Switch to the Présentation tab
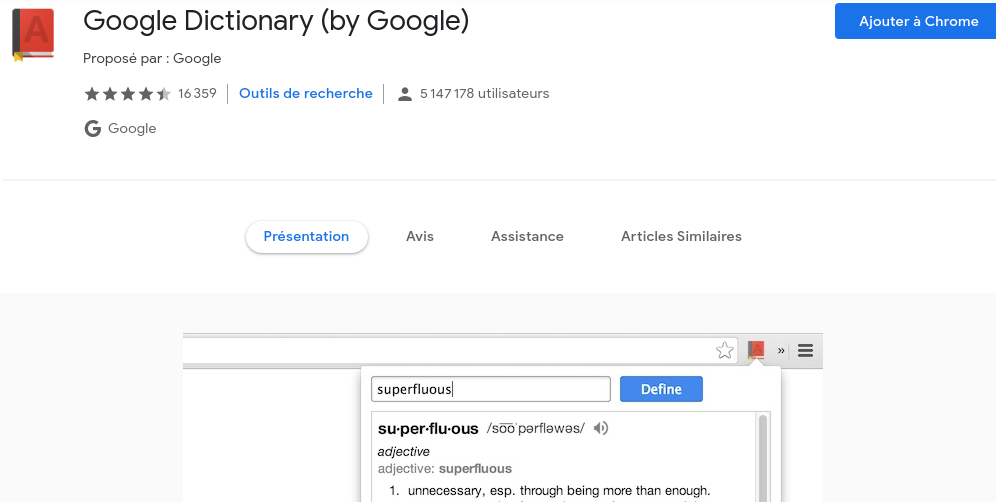996x502 pixels. [306, 237]
